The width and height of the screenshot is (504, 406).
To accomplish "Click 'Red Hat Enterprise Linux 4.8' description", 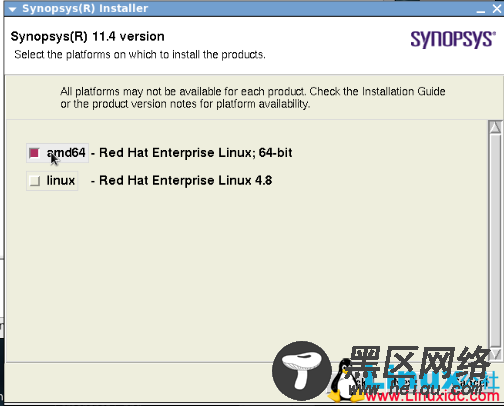I will tap(186, 180).
